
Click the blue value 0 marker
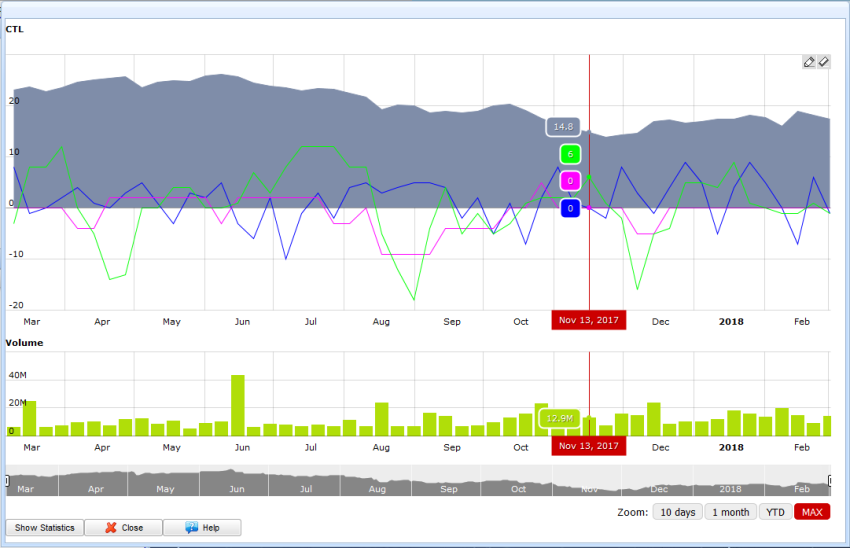(570, 208)
